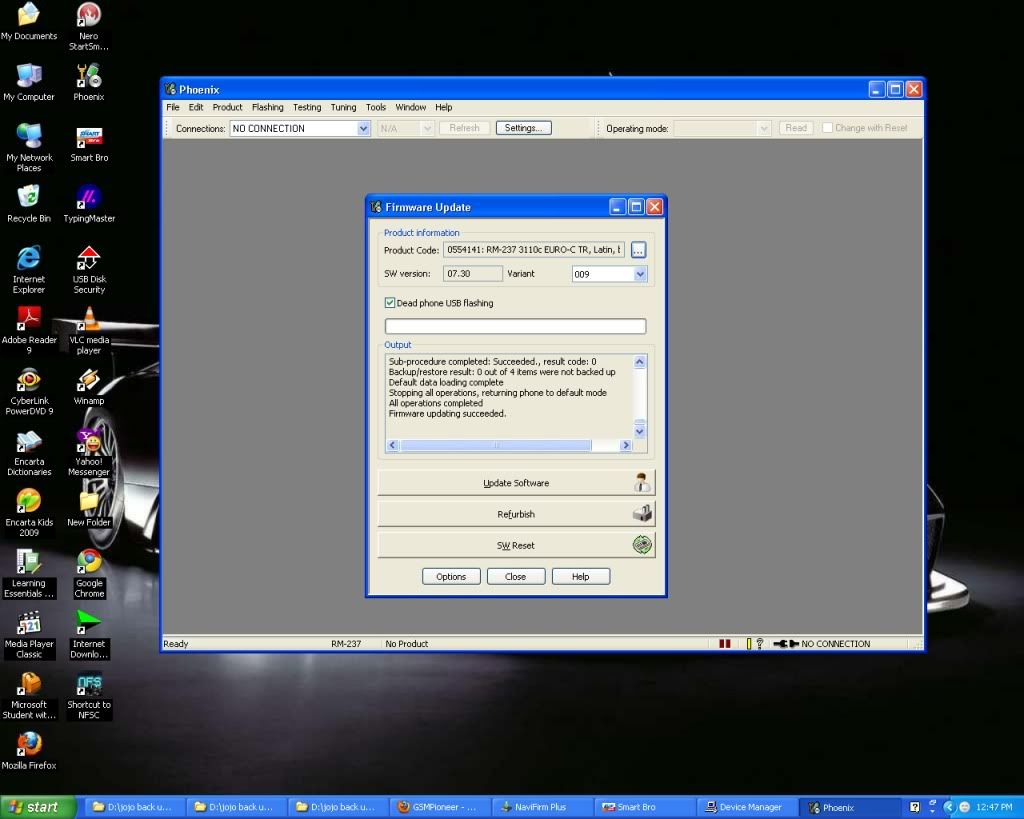Viewport: 1024px width, 819px height.
Task: Select the Google Chrome desktop icon
Action: coord(89,573)
